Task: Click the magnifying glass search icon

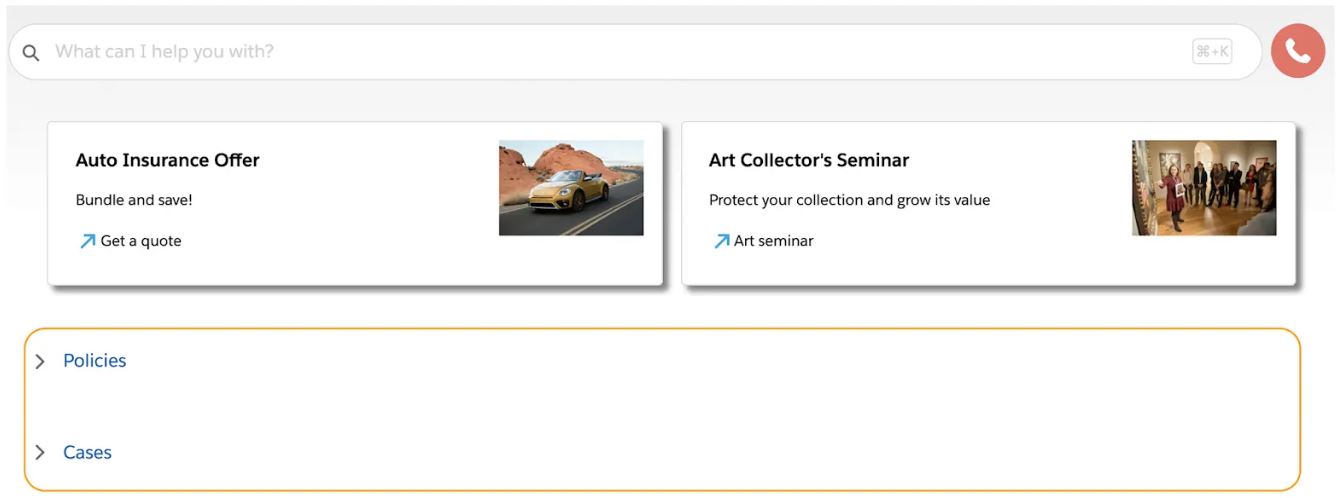Action: click(31, 52)
